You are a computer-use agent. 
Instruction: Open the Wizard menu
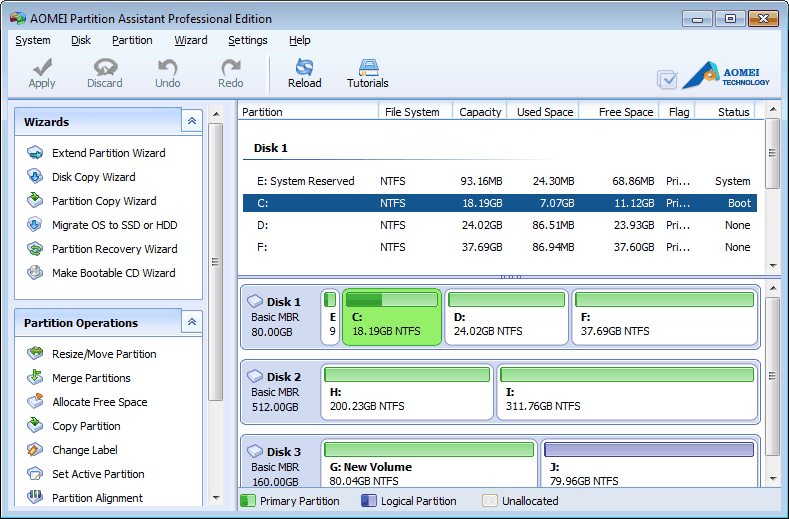191,40
